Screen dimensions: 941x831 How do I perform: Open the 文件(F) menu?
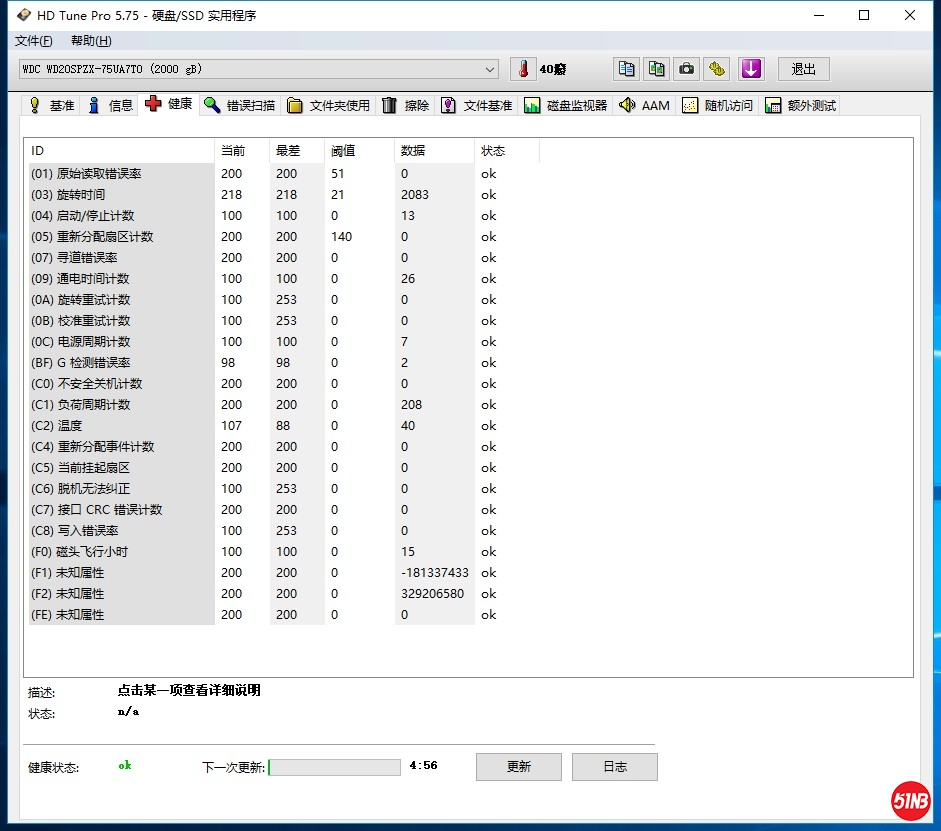click(33, 41)
